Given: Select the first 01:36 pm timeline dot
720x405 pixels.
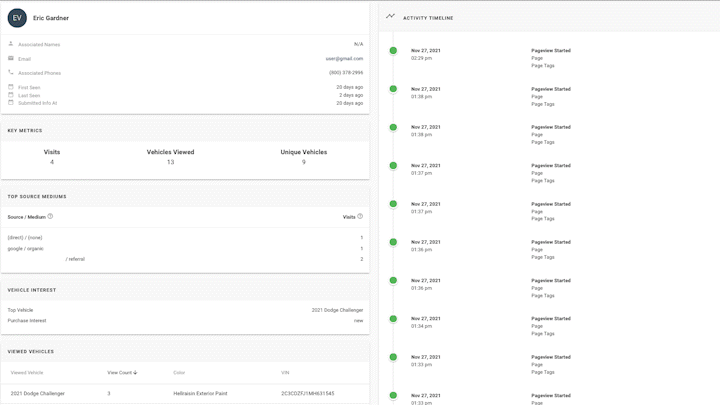Looking at the screenshot, I should click(x=393, y=242).
